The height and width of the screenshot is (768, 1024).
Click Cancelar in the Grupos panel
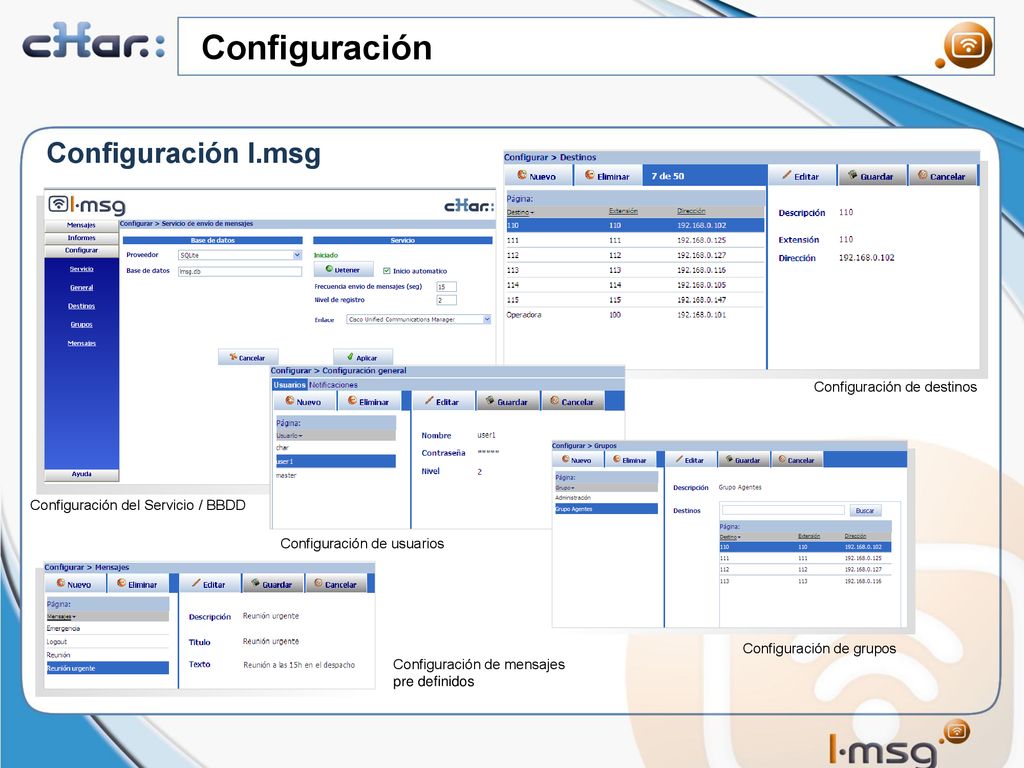coord(797,460)
